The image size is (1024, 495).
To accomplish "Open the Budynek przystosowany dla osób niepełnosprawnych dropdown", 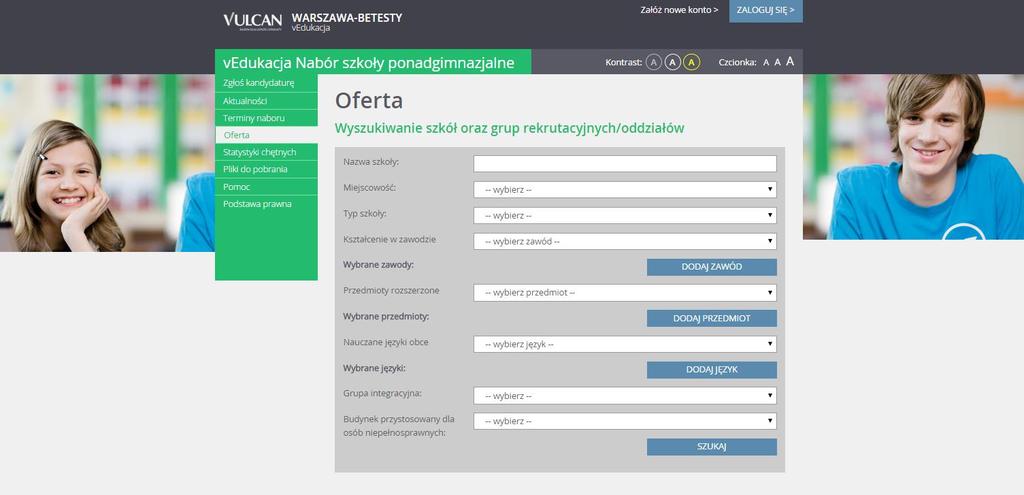I will [625, 421].
